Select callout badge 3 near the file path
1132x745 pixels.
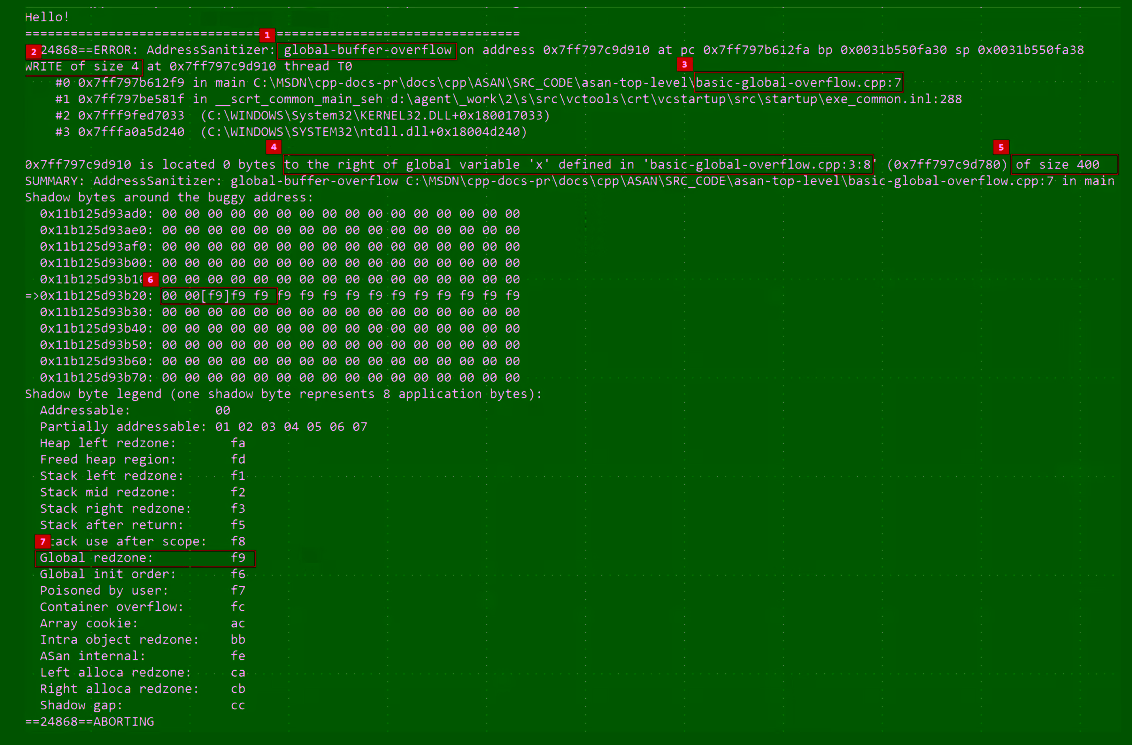point(684,64)
